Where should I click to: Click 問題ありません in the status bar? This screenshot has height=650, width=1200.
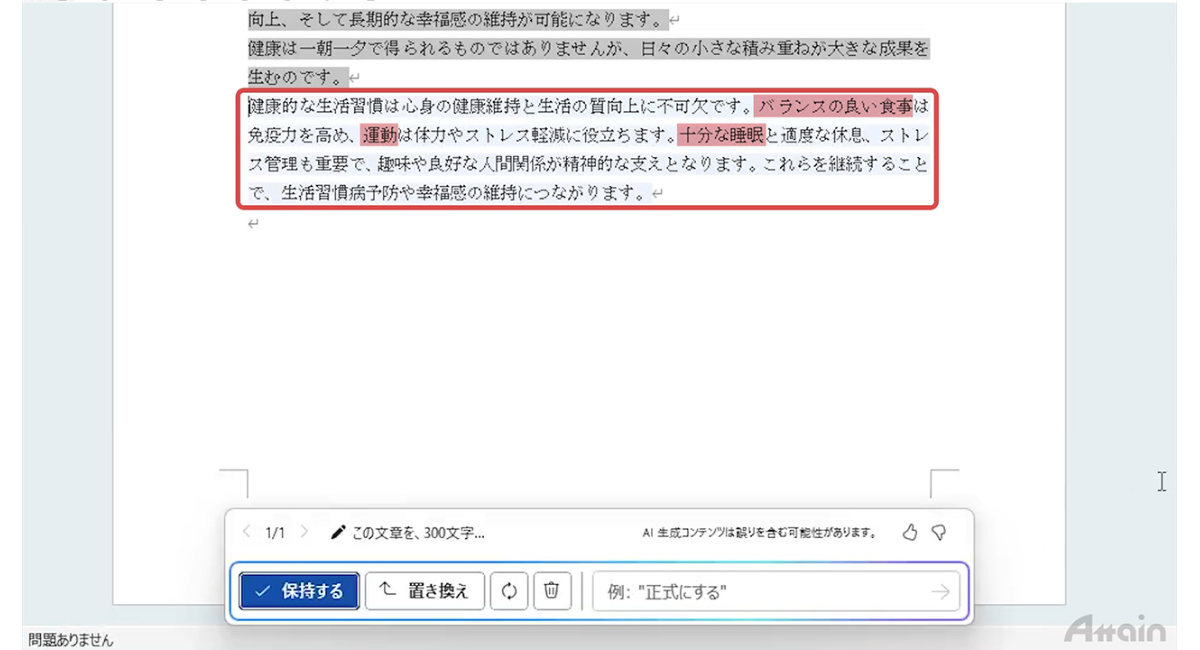pos(71,640)
